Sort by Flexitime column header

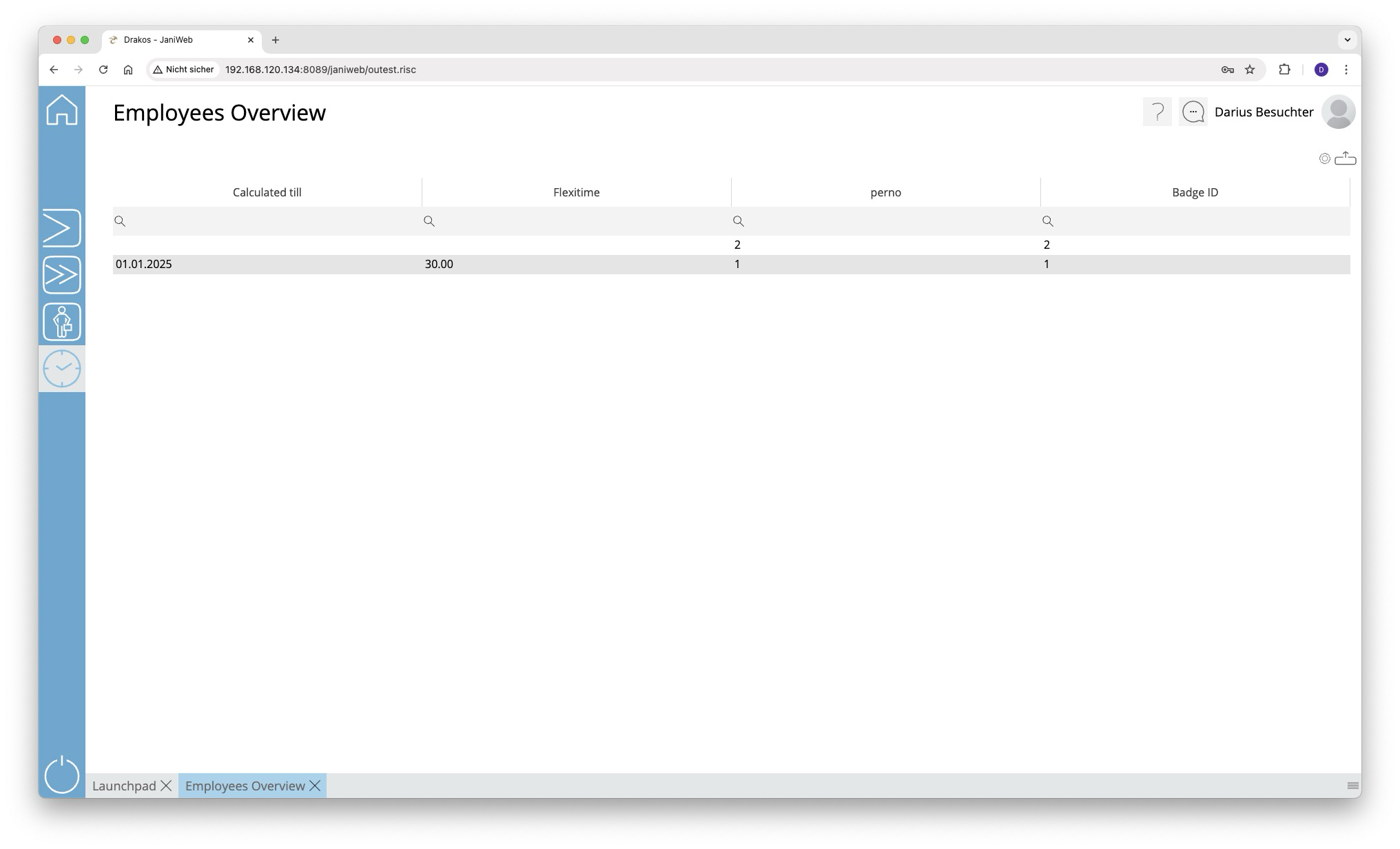[576, 192]
